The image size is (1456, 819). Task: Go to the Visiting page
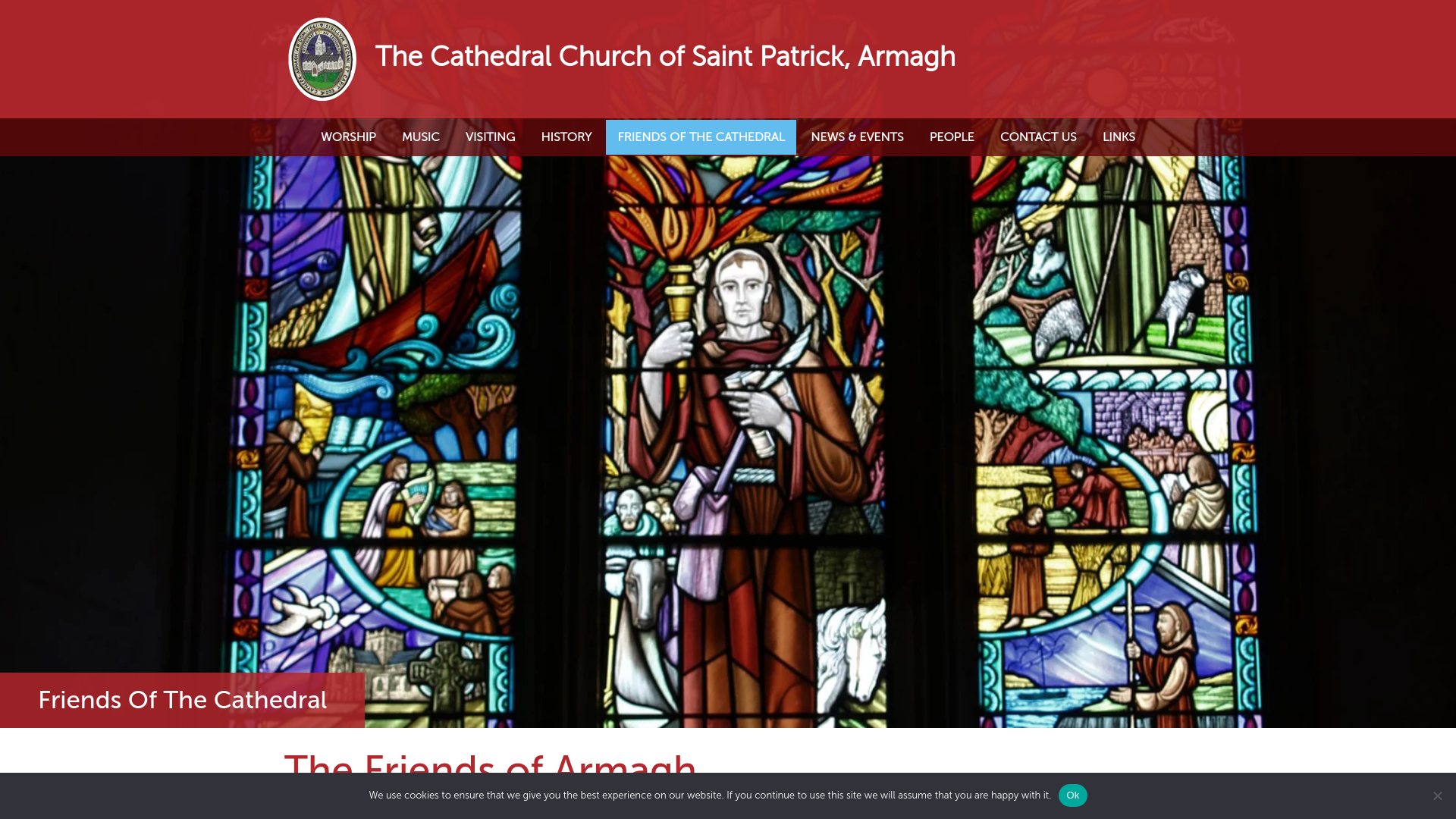(490, 137)
